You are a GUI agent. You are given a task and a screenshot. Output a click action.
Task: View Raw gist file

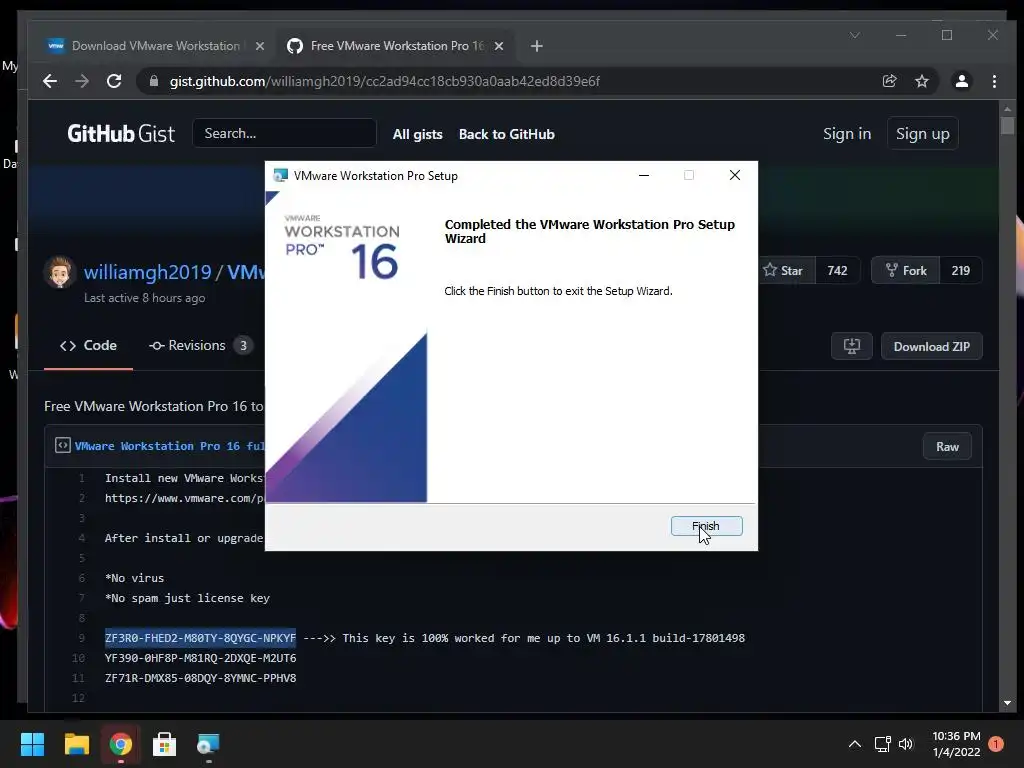[x=947, y=447]
